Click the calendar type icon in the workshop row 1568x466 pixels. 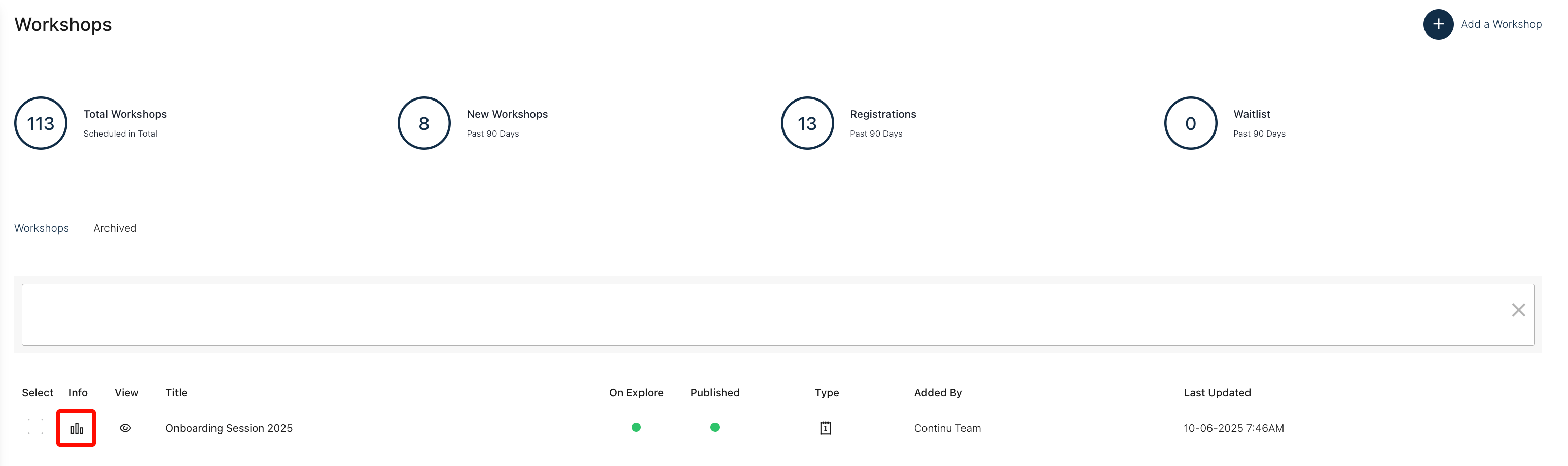pos(826,428)
